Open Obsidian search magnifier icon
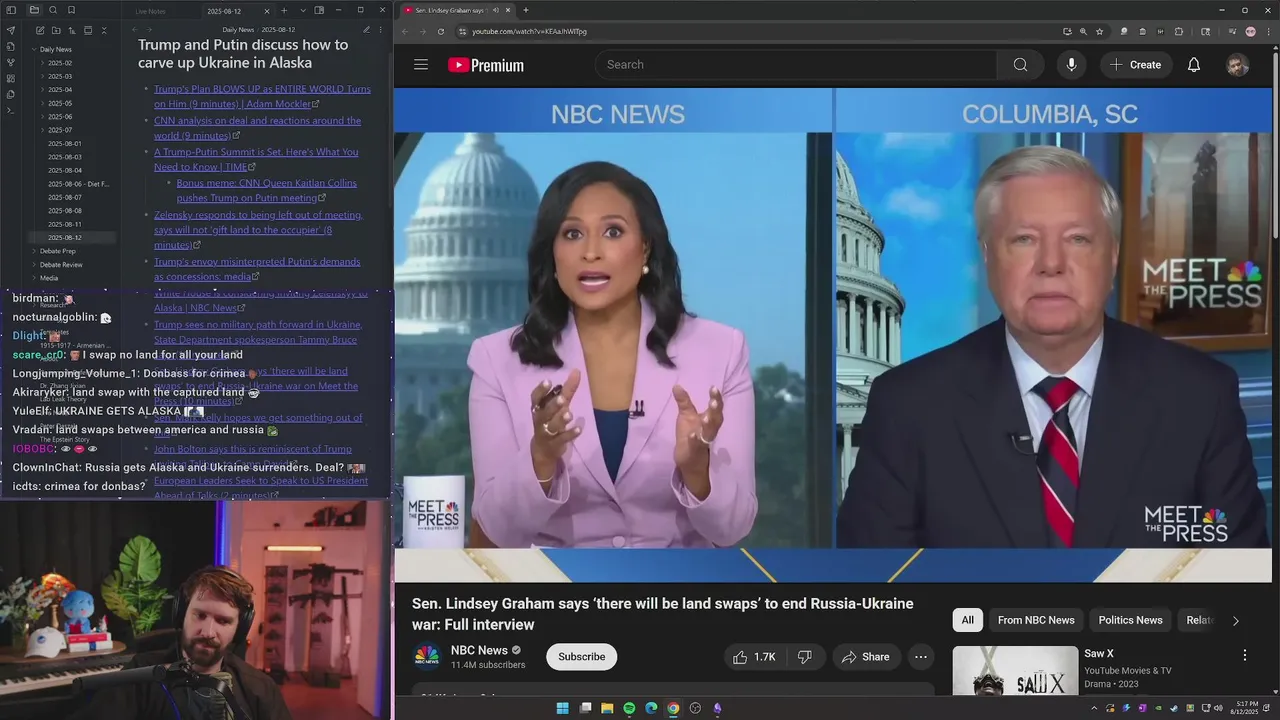 tap(53, 10)
